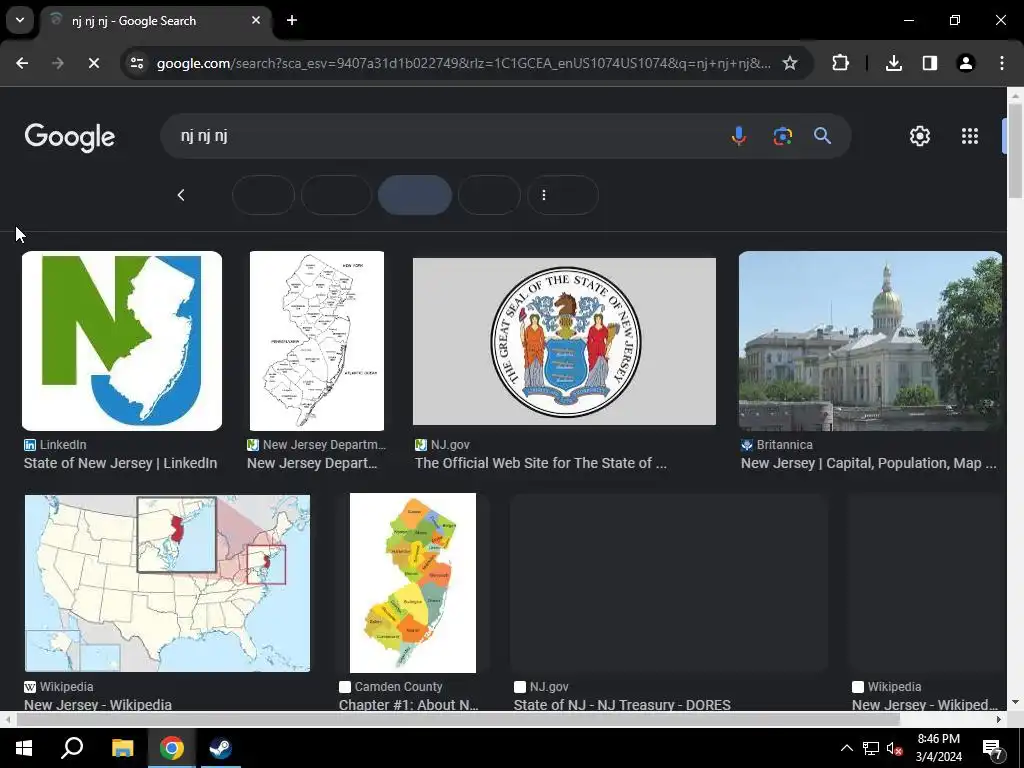Open 'The Official Web Site for The State of' link

(541, 463)
